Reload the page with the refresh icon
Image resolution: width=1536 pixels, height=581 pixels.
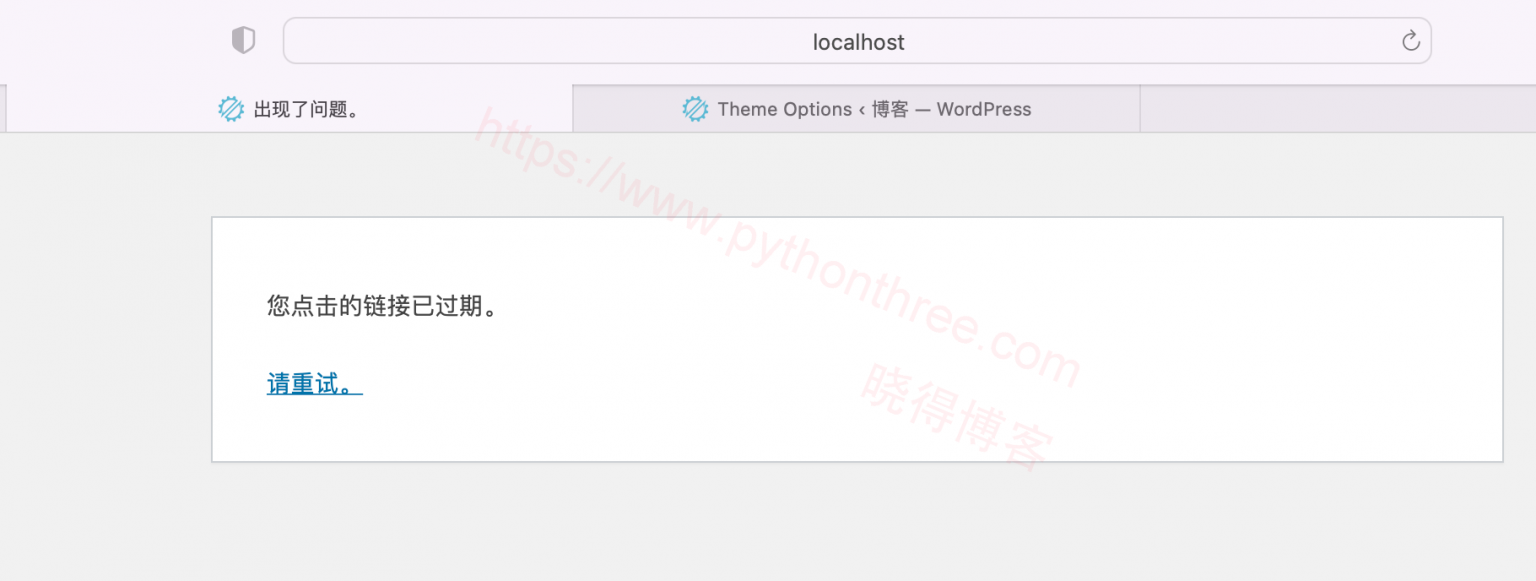click(1410, 41)
